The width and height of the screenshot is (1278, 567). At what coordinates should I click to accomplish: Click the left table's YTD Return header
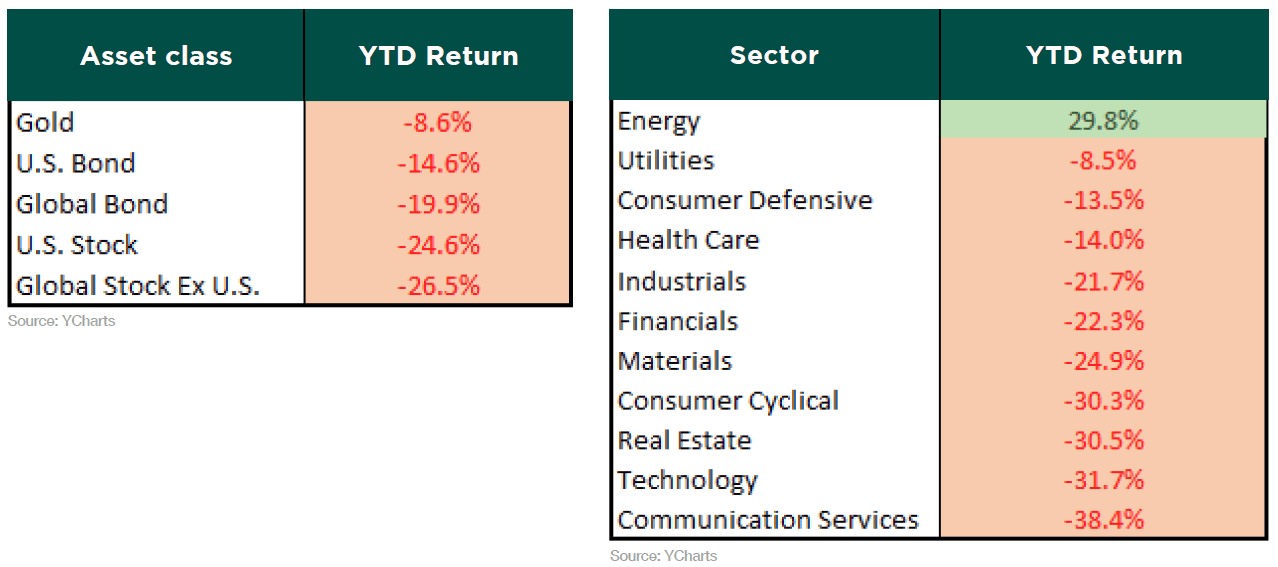click(x=438, y=56)
